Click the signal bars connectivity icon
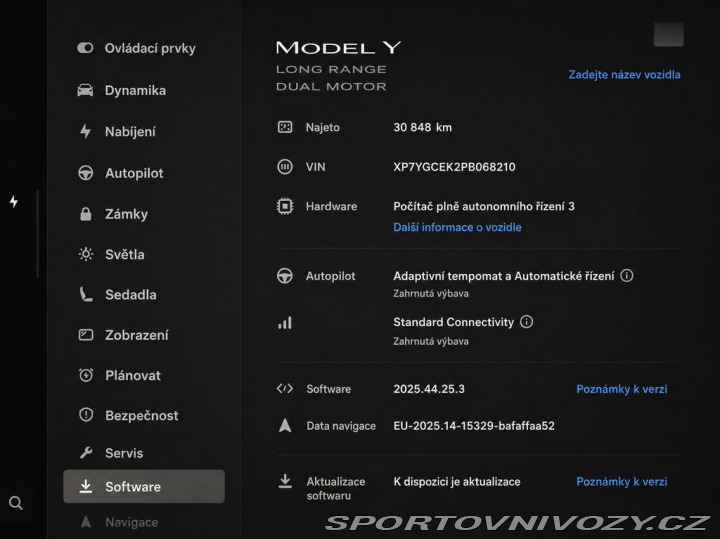Viewport: 720px width, 539px height. point(285,323)
